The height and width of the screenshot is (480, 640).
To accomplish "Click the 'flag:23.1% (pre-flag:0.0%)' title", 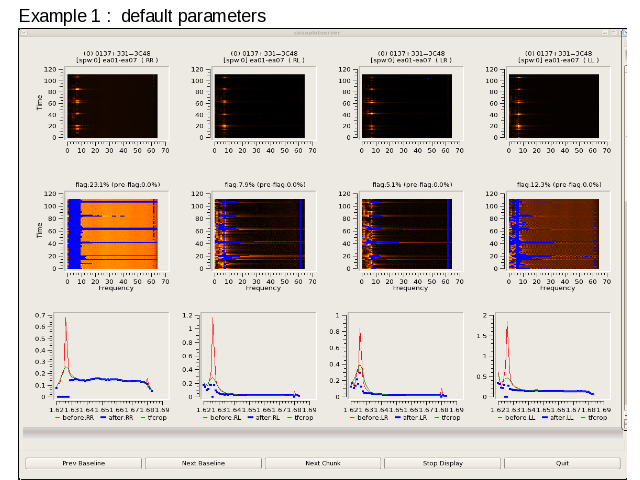I will coord(118,184).
